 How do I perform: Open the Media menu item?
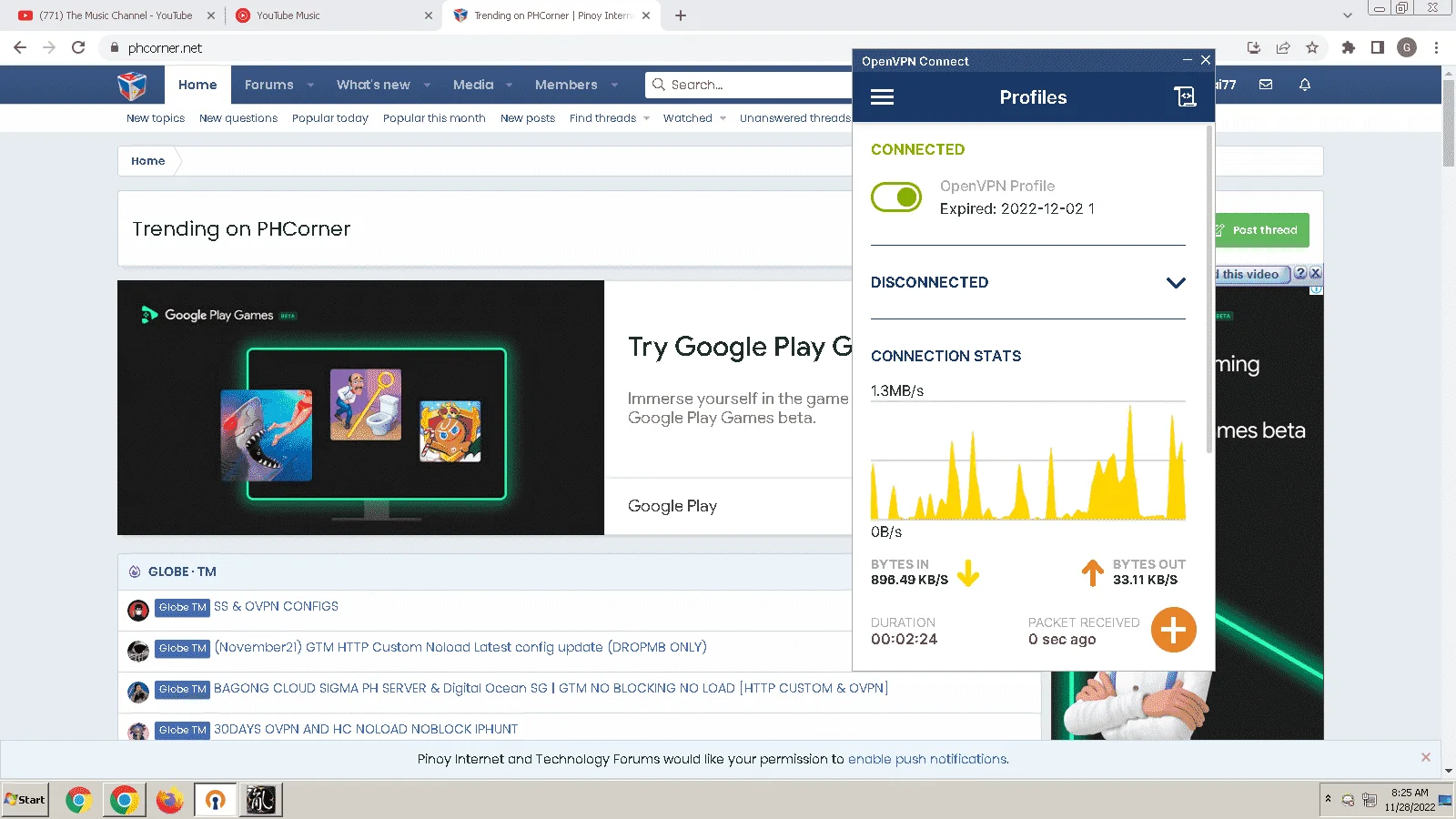point(473,85)
